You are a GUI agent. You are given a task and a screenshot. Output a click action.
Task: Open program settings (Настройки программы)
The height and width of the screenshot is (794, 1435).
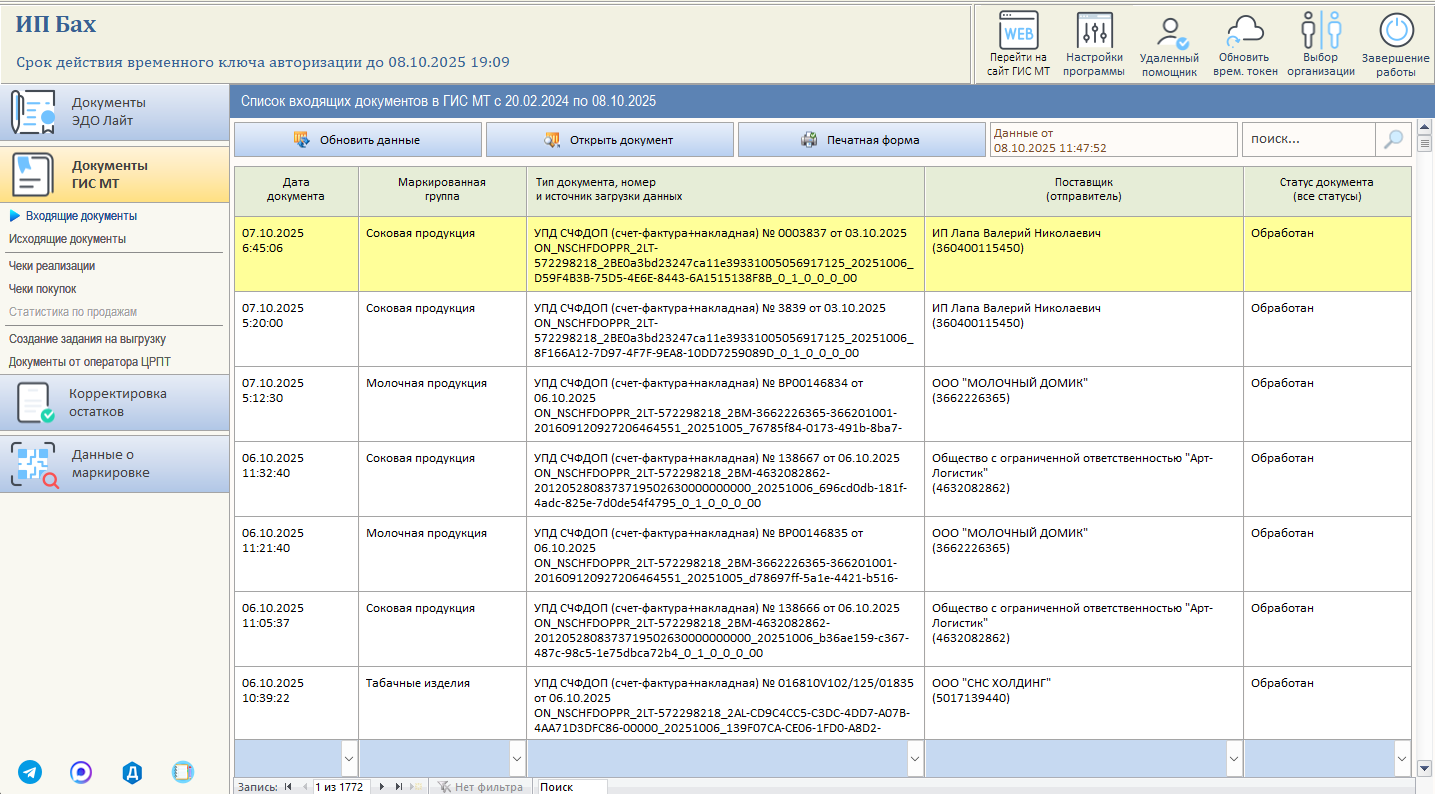click(1094, 44)
